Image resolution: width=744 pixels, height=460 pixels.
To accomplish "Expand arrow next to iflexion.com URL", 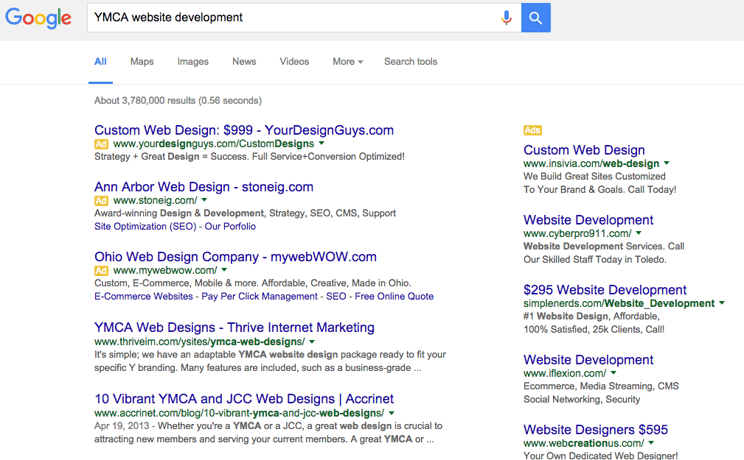I will pyautogui.click(x=614, y=373).
